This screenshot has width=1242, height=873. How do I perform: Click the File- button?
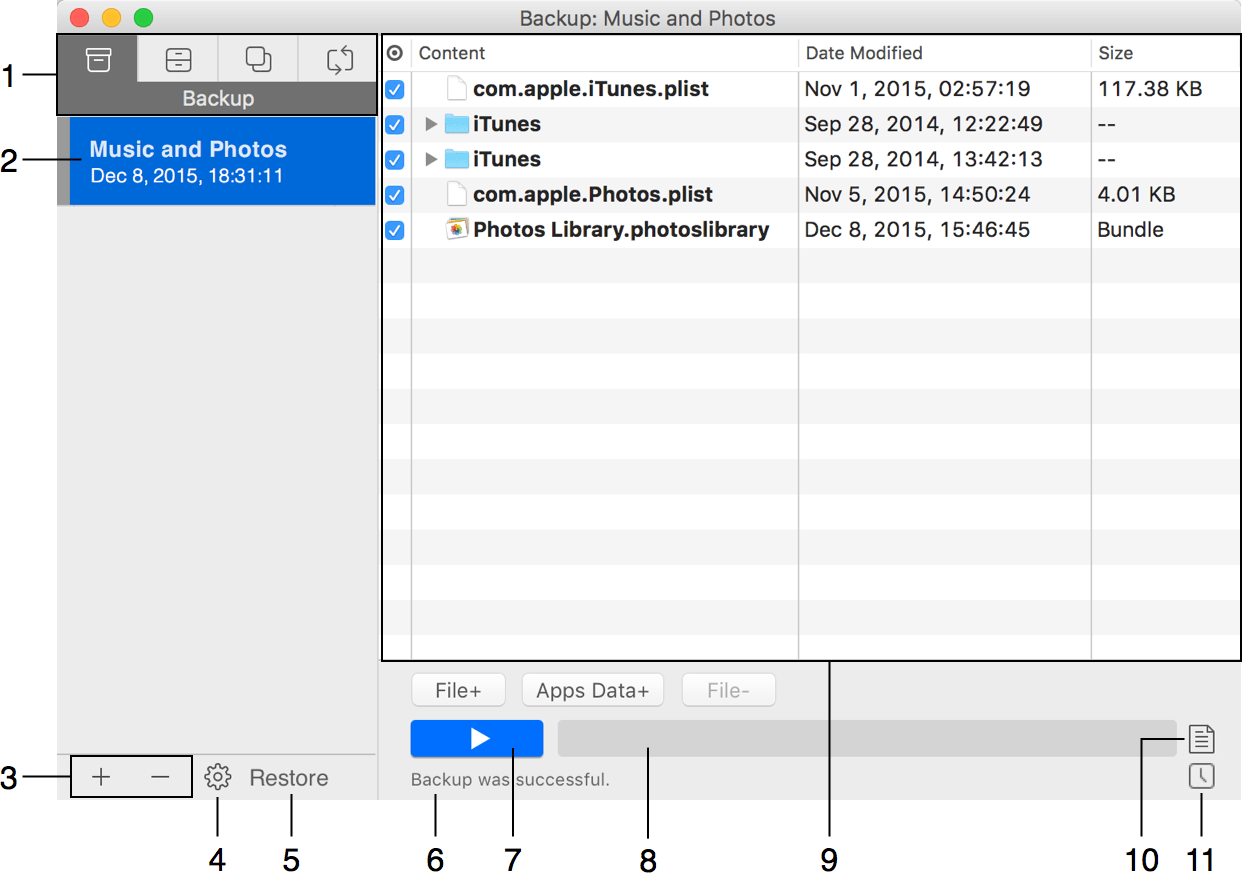[728, 690]
